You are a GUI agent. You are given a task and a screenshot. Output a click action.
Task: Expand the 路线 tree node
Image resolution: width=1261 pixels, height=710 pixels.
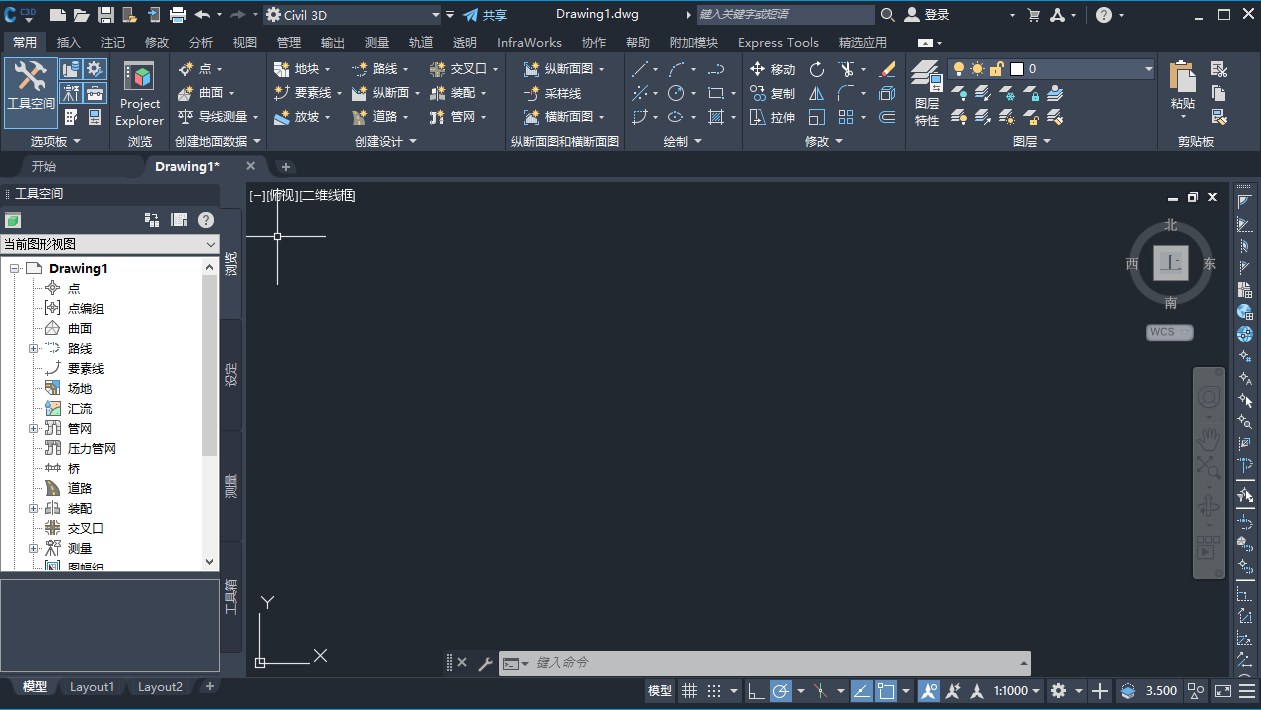33,348
